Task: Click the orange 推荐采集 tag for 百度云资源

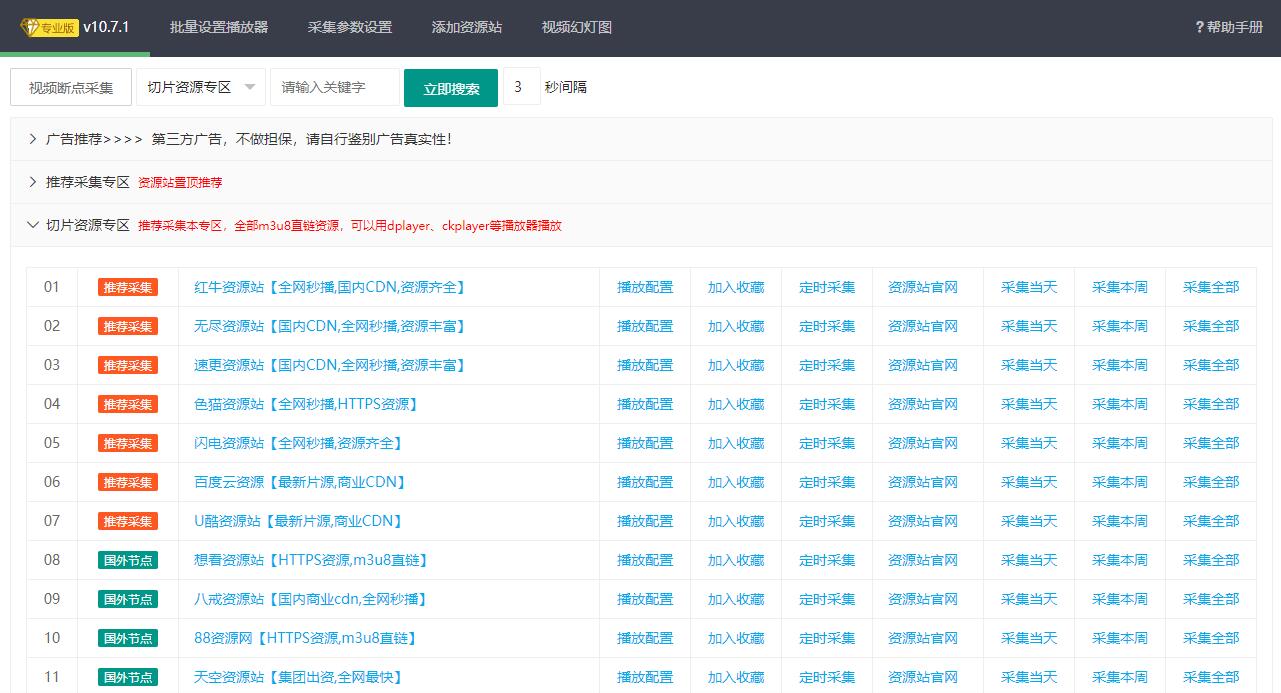Action: (x=128, y=482)
